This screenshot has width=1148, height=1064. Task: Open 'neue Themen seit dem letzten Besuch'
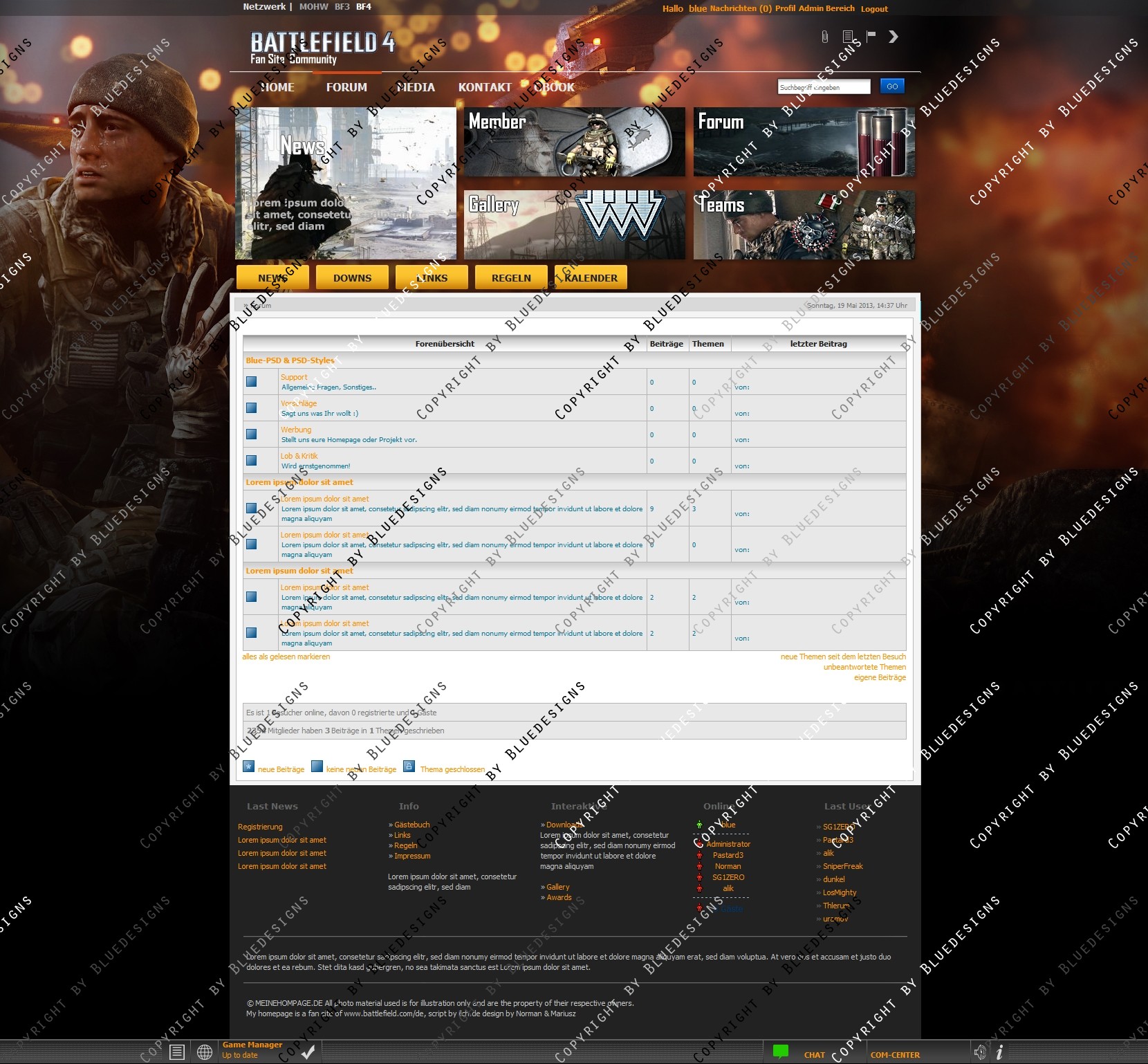click(843, 657)
